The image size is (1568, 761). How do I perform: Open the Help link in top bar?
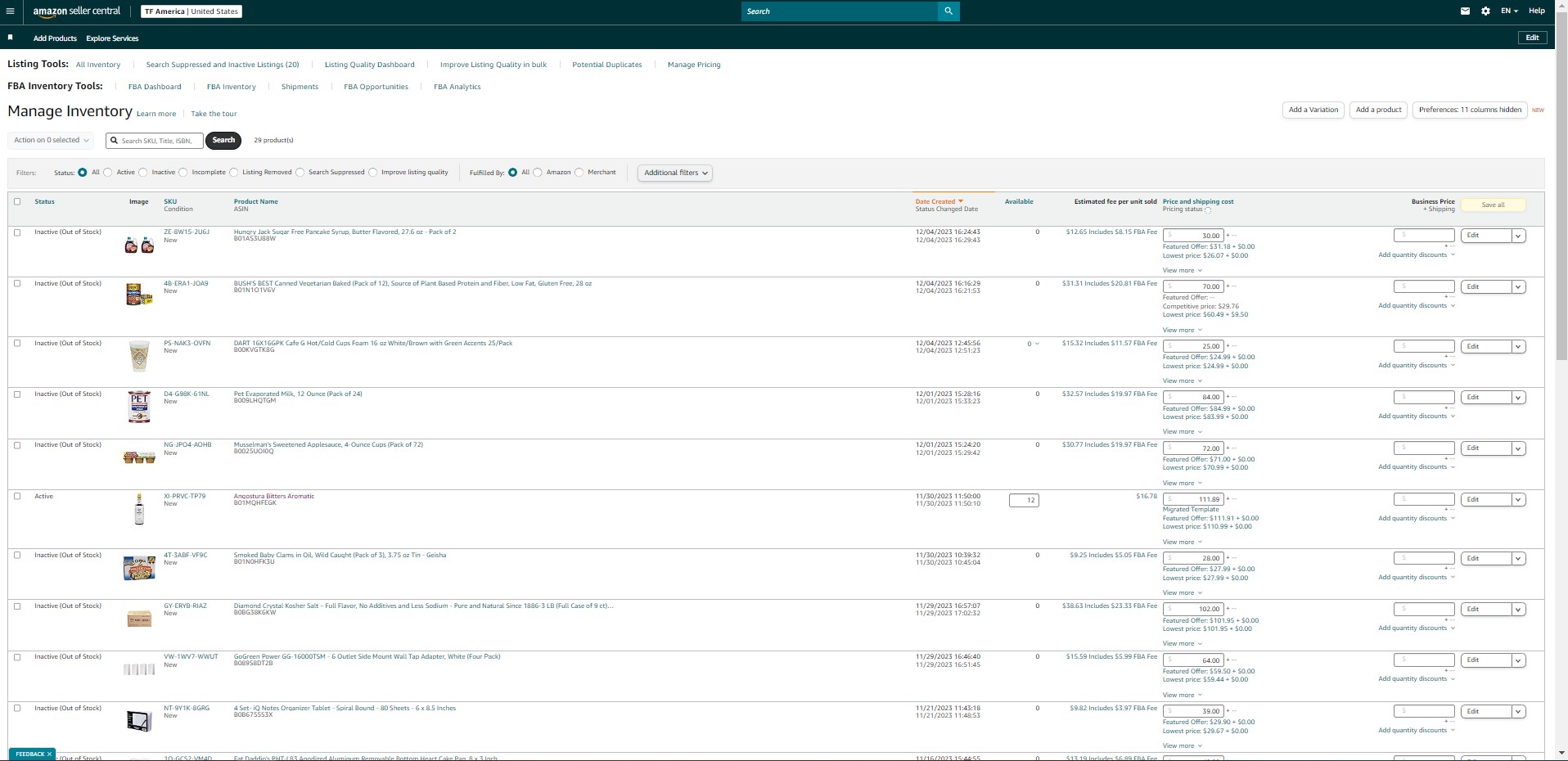click(1537, 11)
